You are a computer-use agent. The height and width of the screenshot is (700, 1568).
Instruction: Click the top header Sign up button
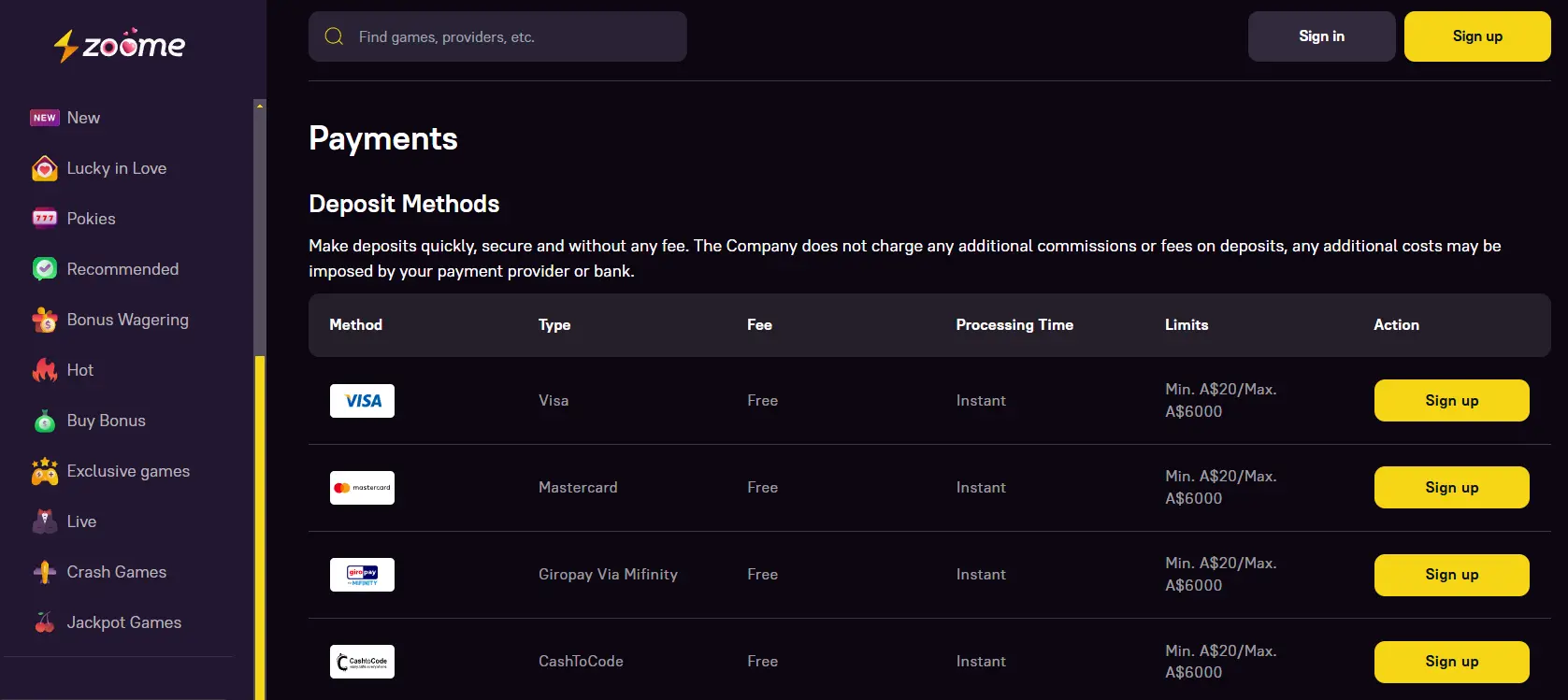point(1476,36)
